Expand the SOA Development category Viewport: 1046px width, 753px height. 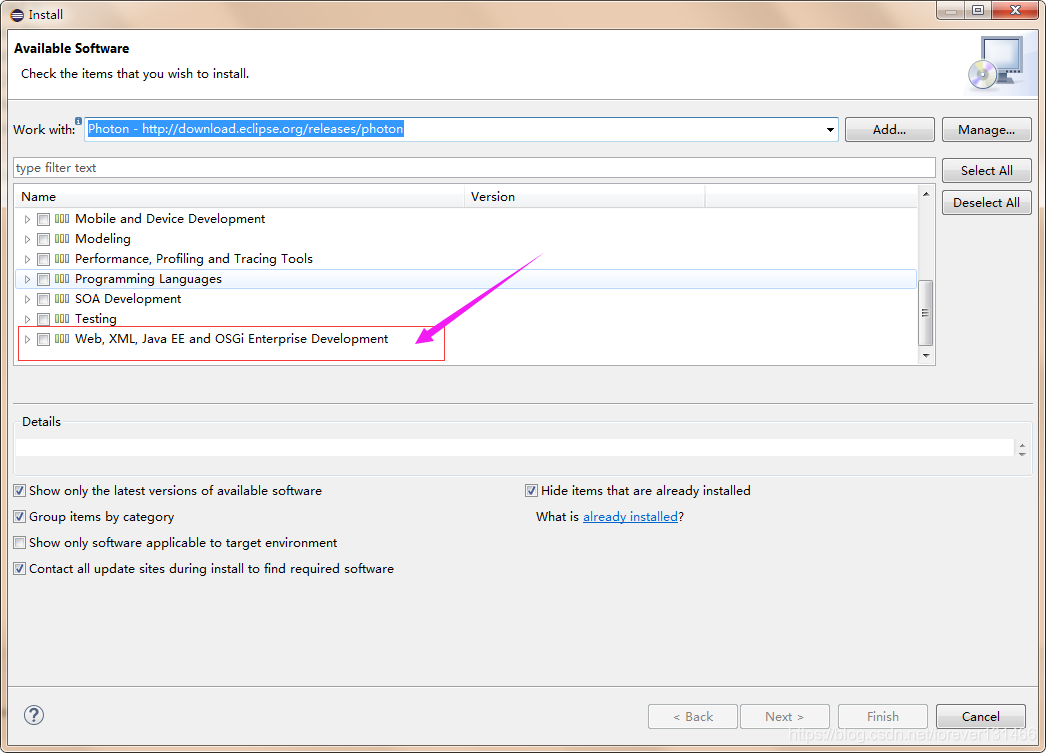[27, 299]
